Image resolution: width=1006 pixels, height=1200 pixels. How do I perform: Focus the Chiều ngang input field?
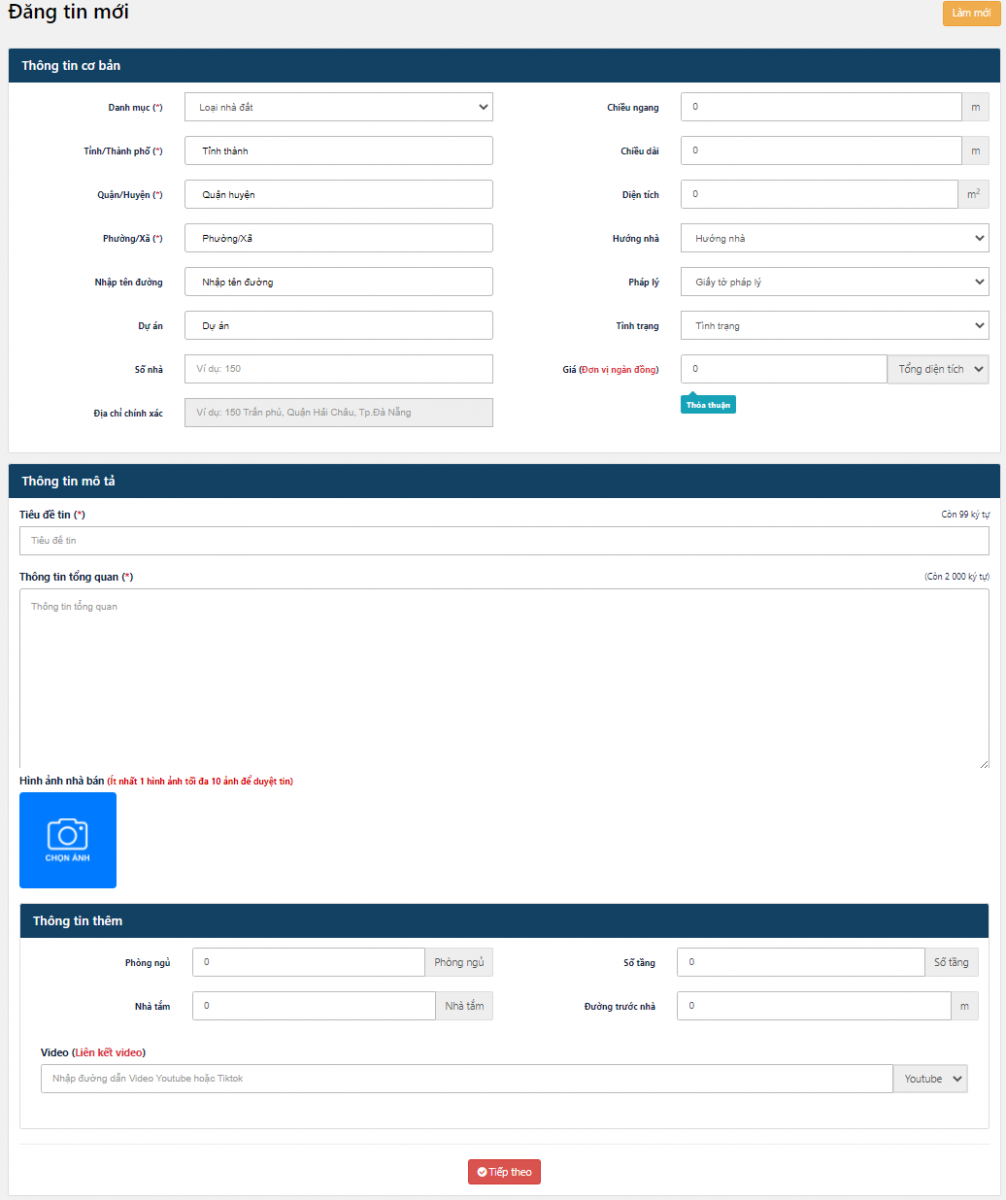820,107
